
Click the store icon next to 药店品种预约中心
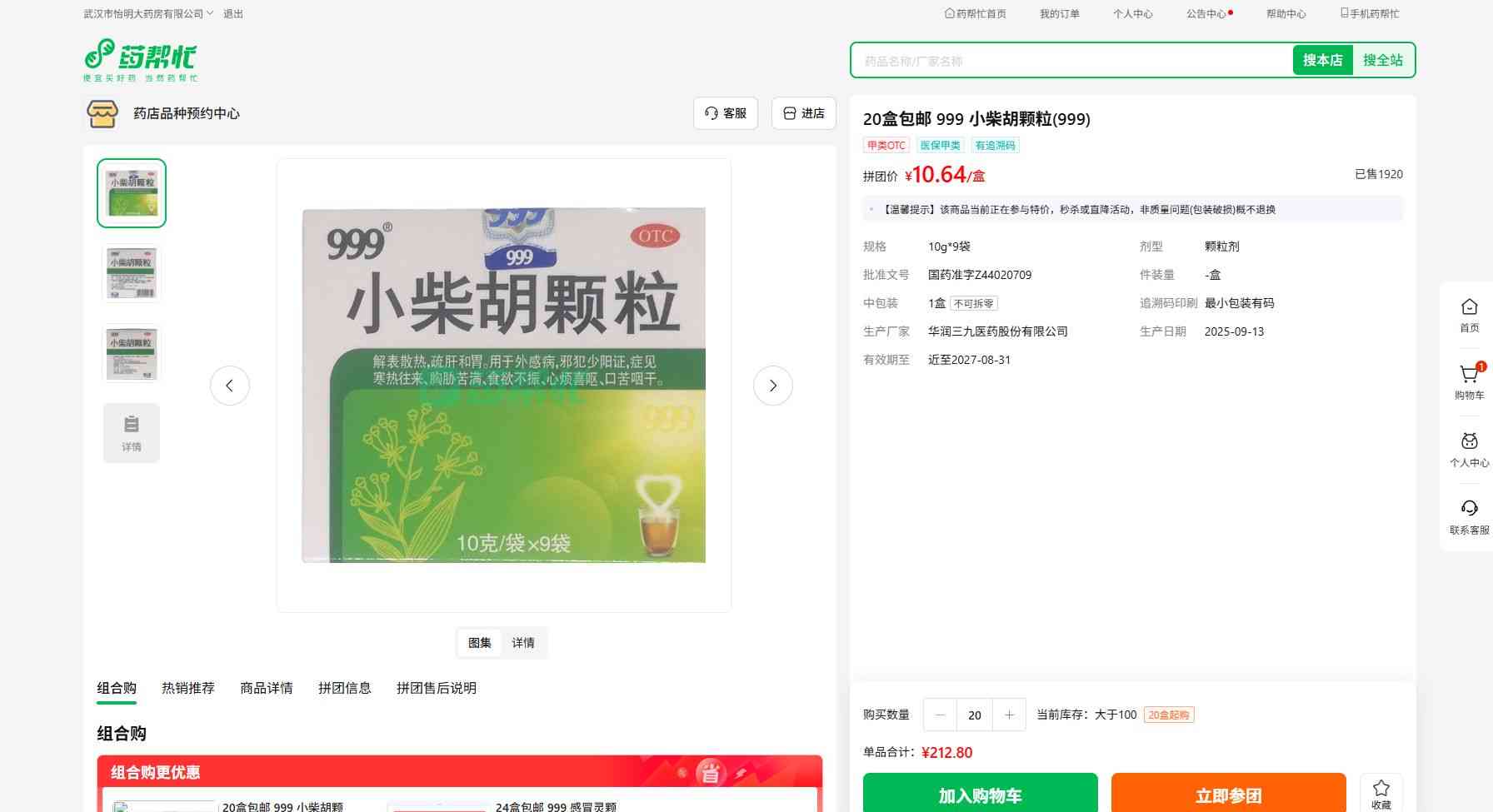click(x=102, y=113)
